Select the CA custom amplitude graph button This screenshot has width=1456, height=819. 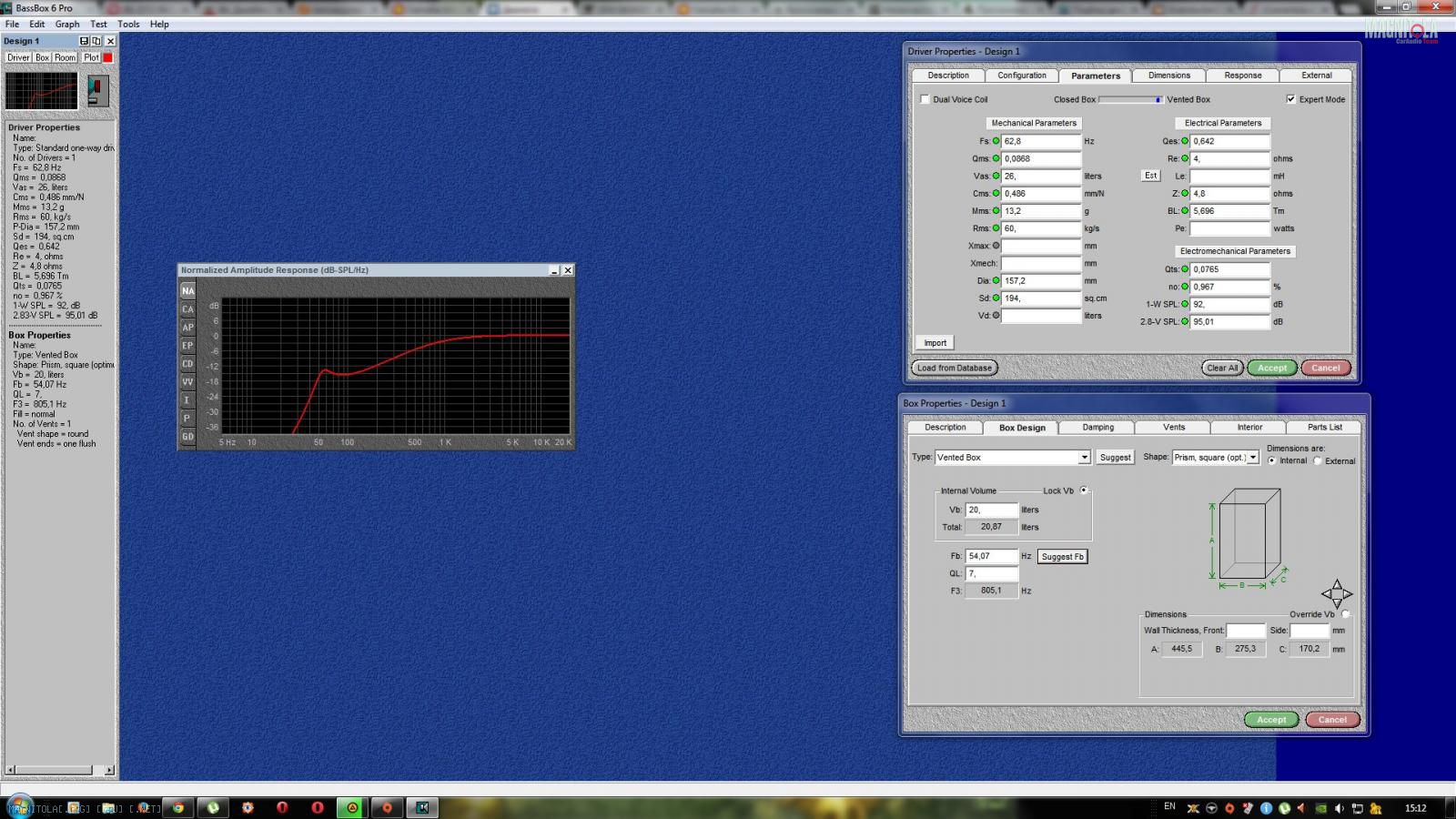[x=187, y=309]
